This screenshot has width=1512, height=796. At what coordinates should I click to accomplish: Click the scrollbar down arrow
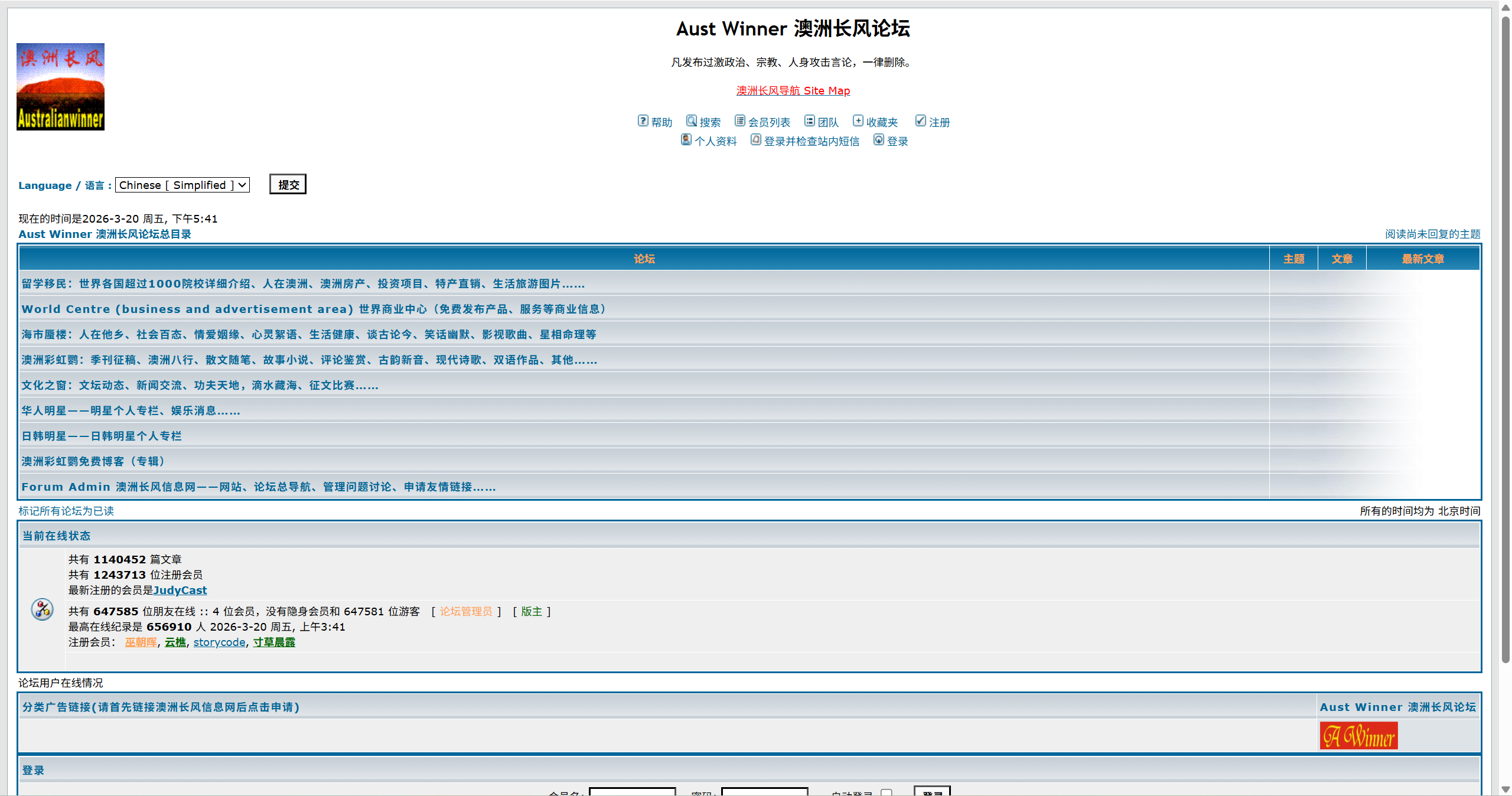1506,789
